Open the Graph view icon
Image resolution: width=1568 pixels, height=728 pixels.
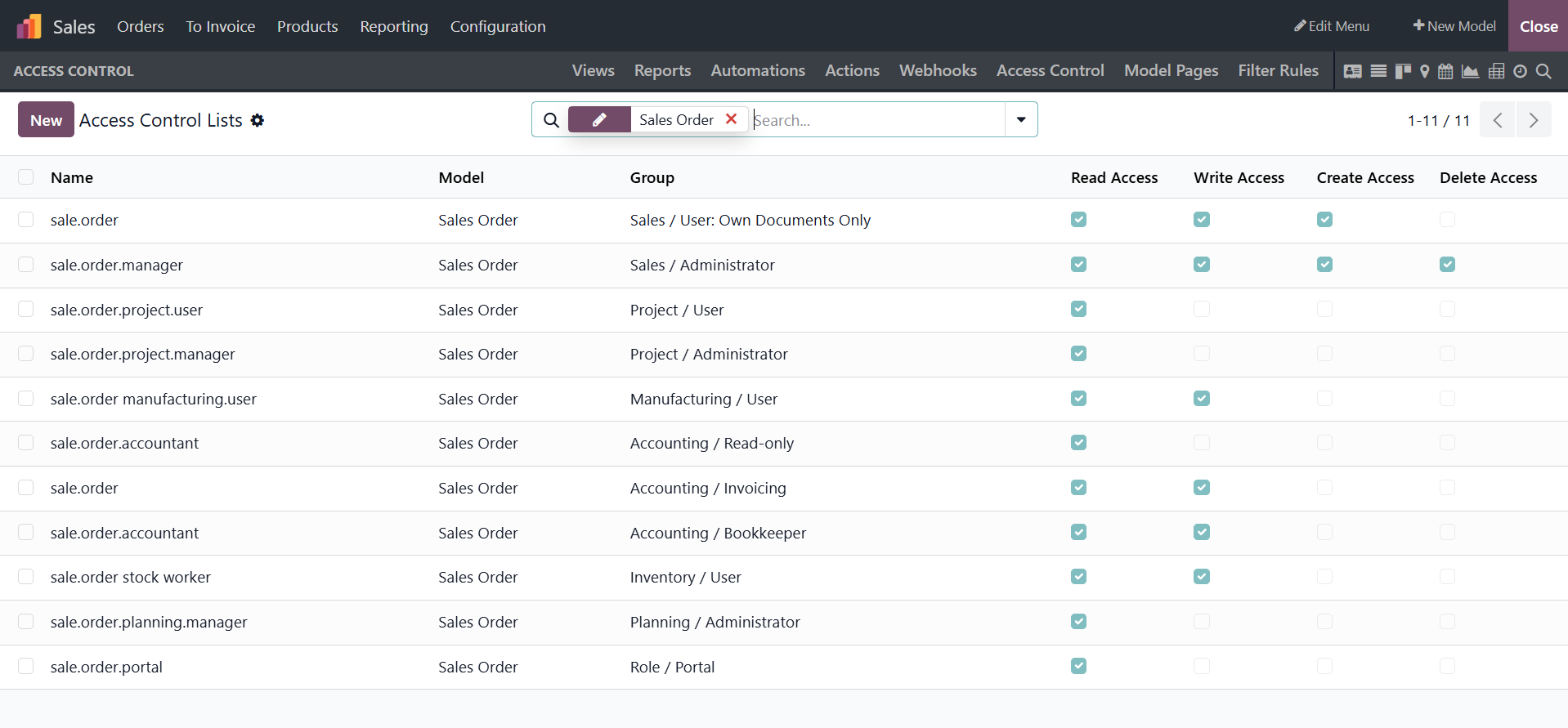pos(1470,71)
